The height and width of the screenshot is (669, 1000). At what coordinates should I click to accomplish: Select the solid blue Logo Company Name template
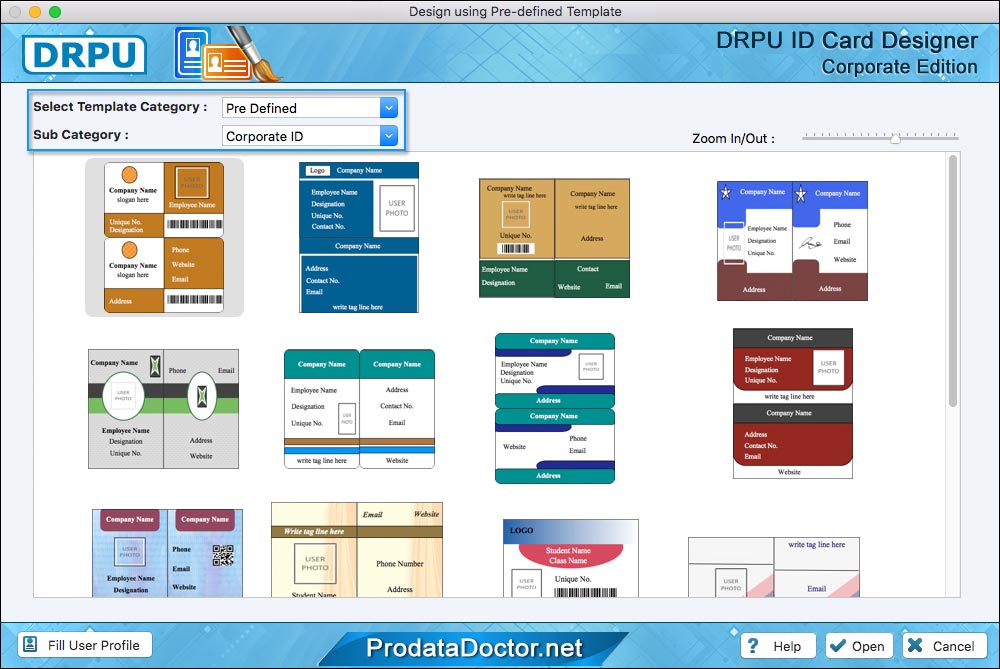click(359, 237)
